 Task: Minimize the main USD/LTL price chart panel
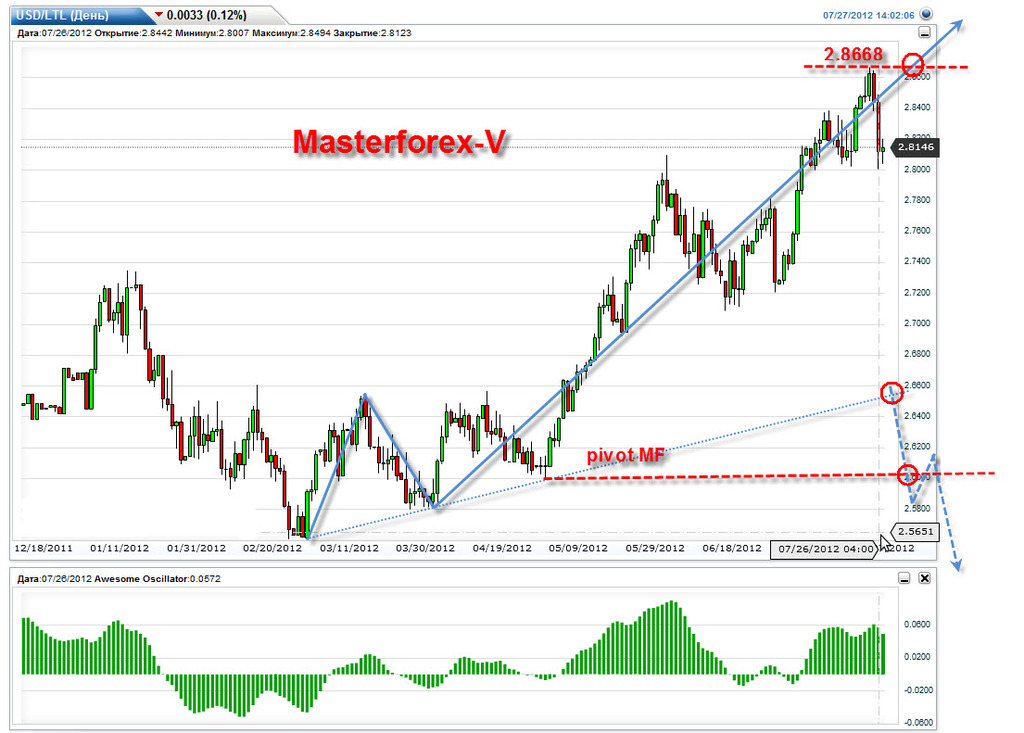pos(925,32)
